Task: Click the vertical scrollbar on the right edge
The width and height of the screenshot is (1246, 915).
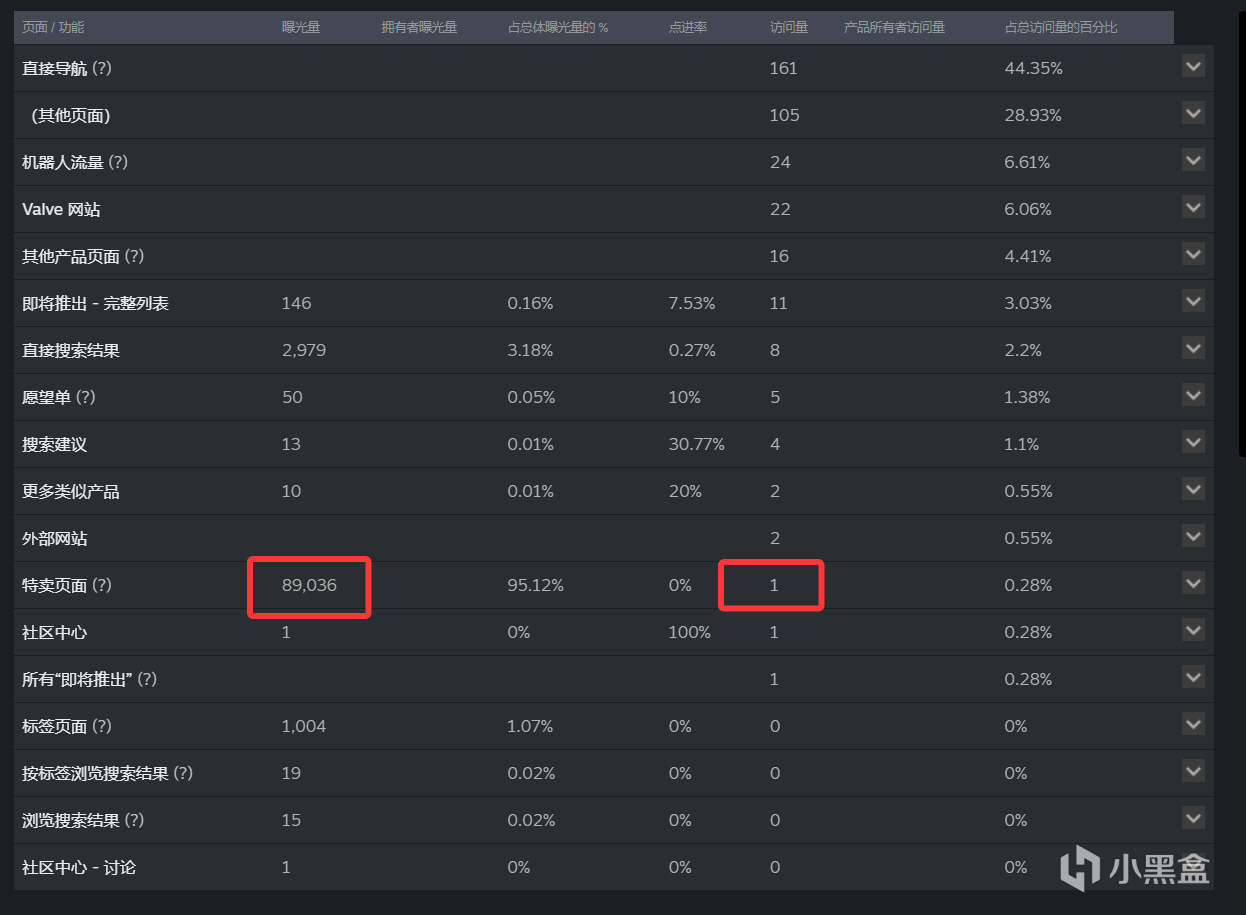Action: (1241, 250)
